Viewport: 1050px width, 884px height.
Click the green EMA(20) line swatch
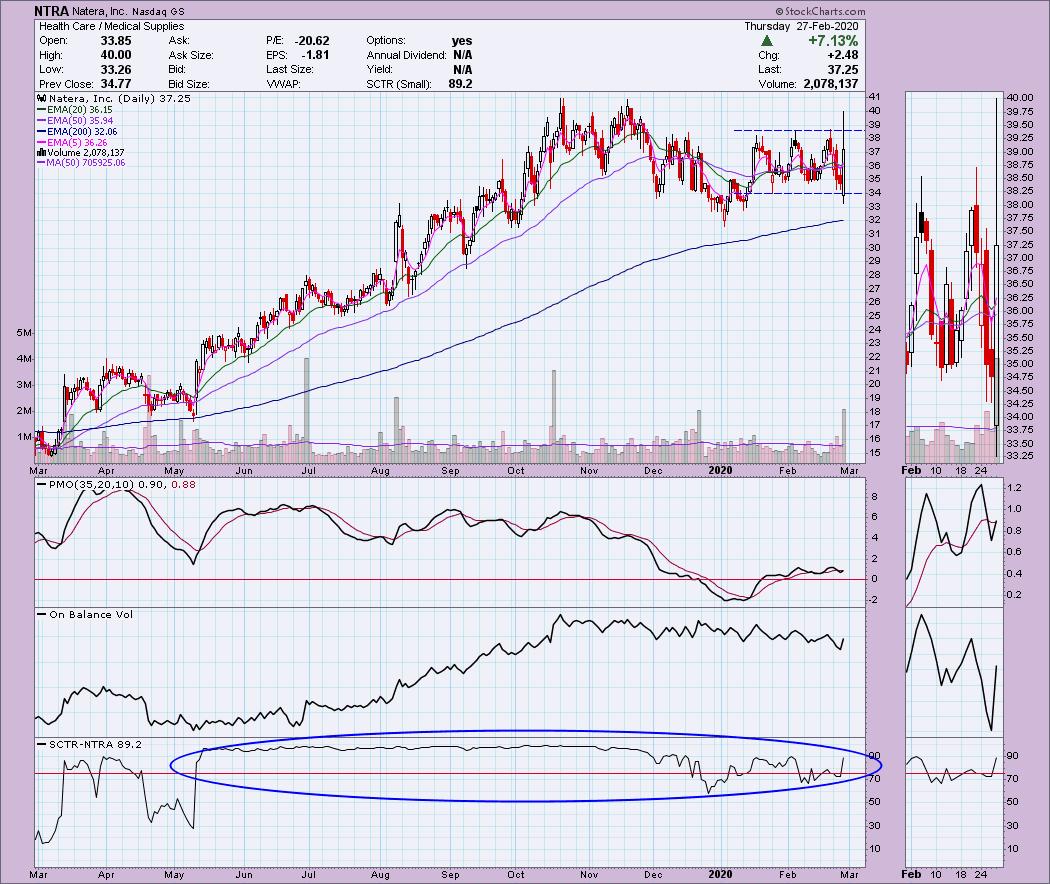[x=42, y=110]
